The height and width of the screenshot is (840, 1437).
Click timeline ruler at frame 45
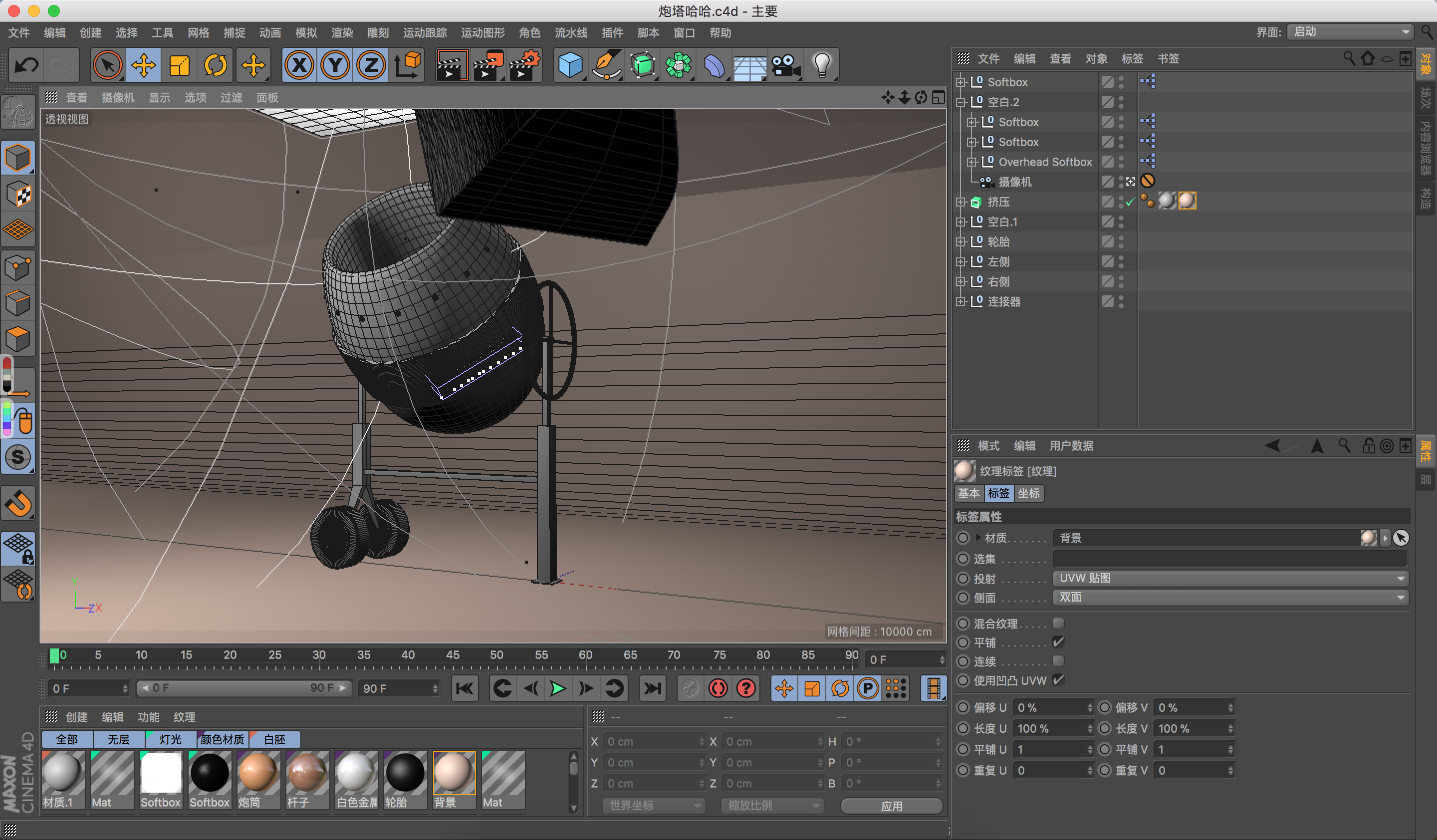pos(452,655)
